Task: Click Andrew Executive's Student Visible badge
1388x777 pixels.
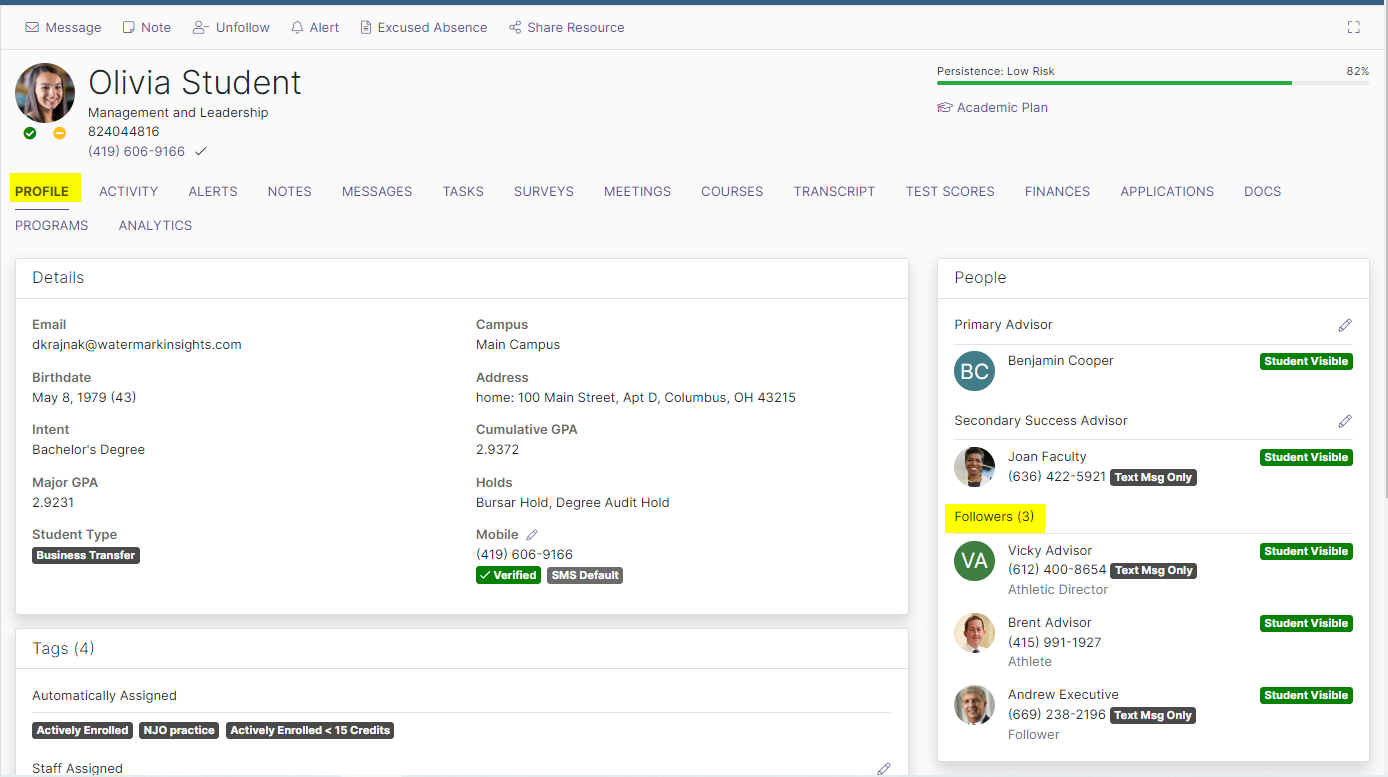Action: pyautogui.click(x=1306, y=695)
